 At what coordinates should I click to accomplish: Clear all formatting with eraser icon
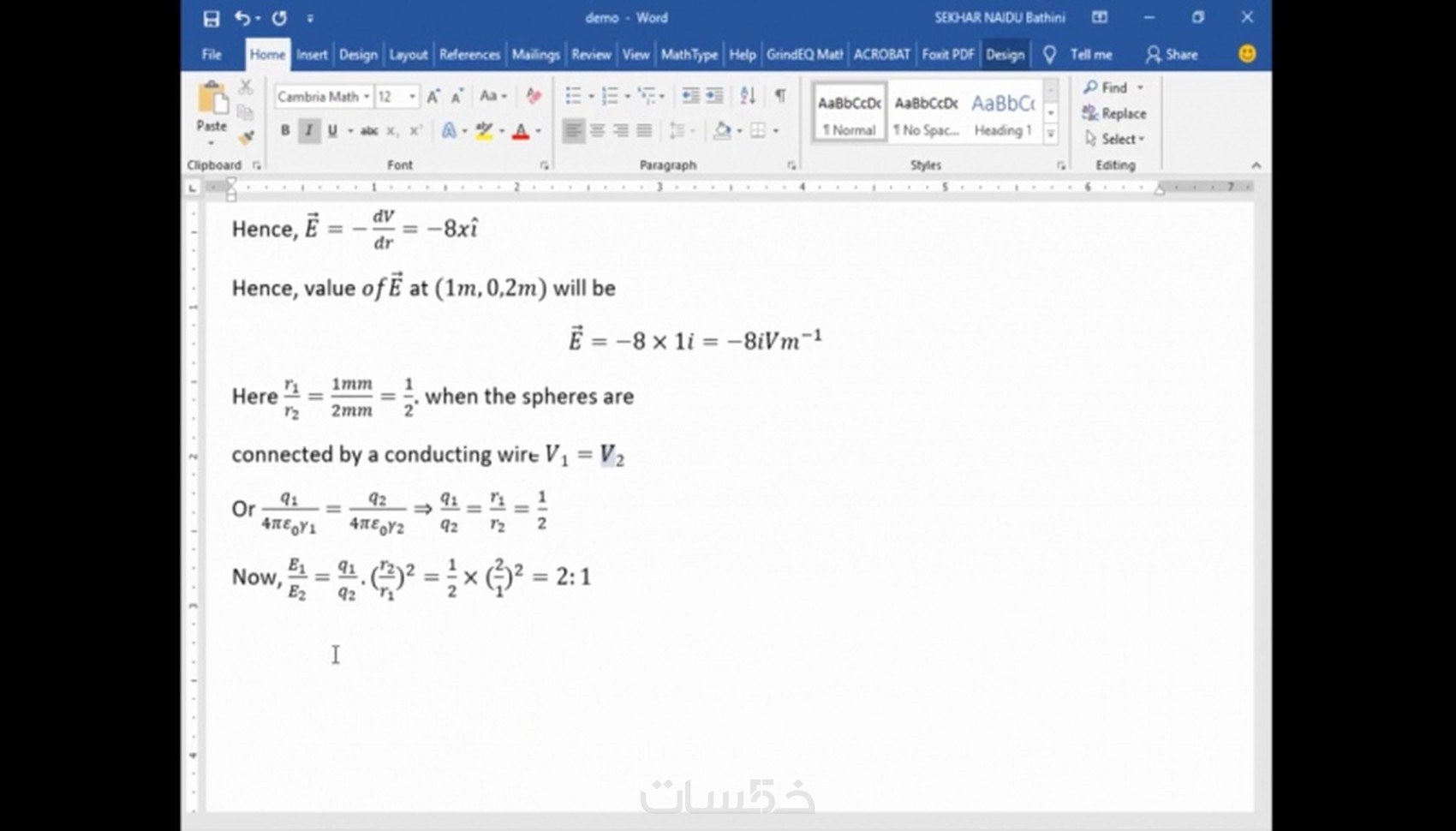[534, 96]
